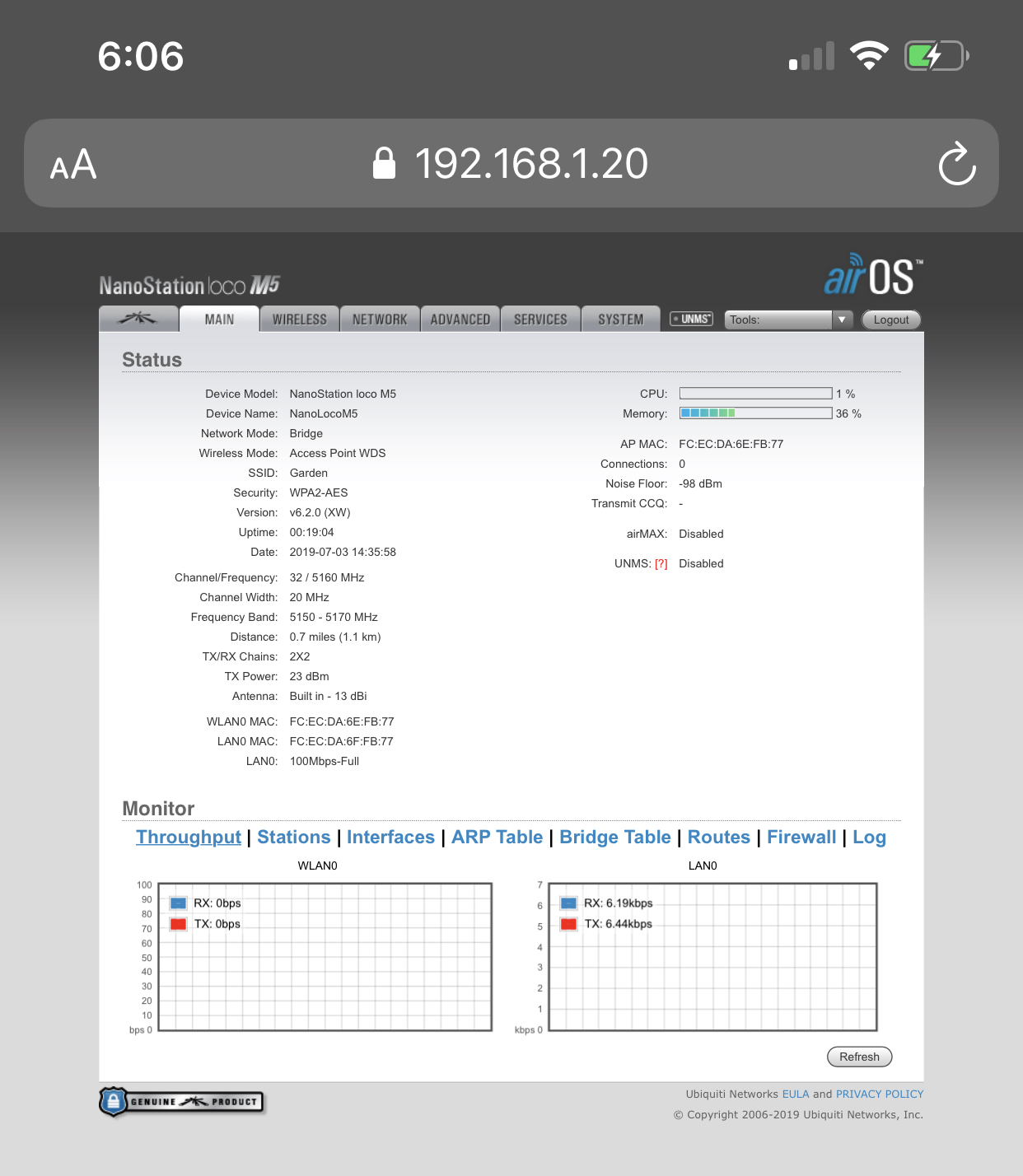Open the Stations monitor link
The height and width of the screenshot is (1176, 1023).
coord(294,838)
